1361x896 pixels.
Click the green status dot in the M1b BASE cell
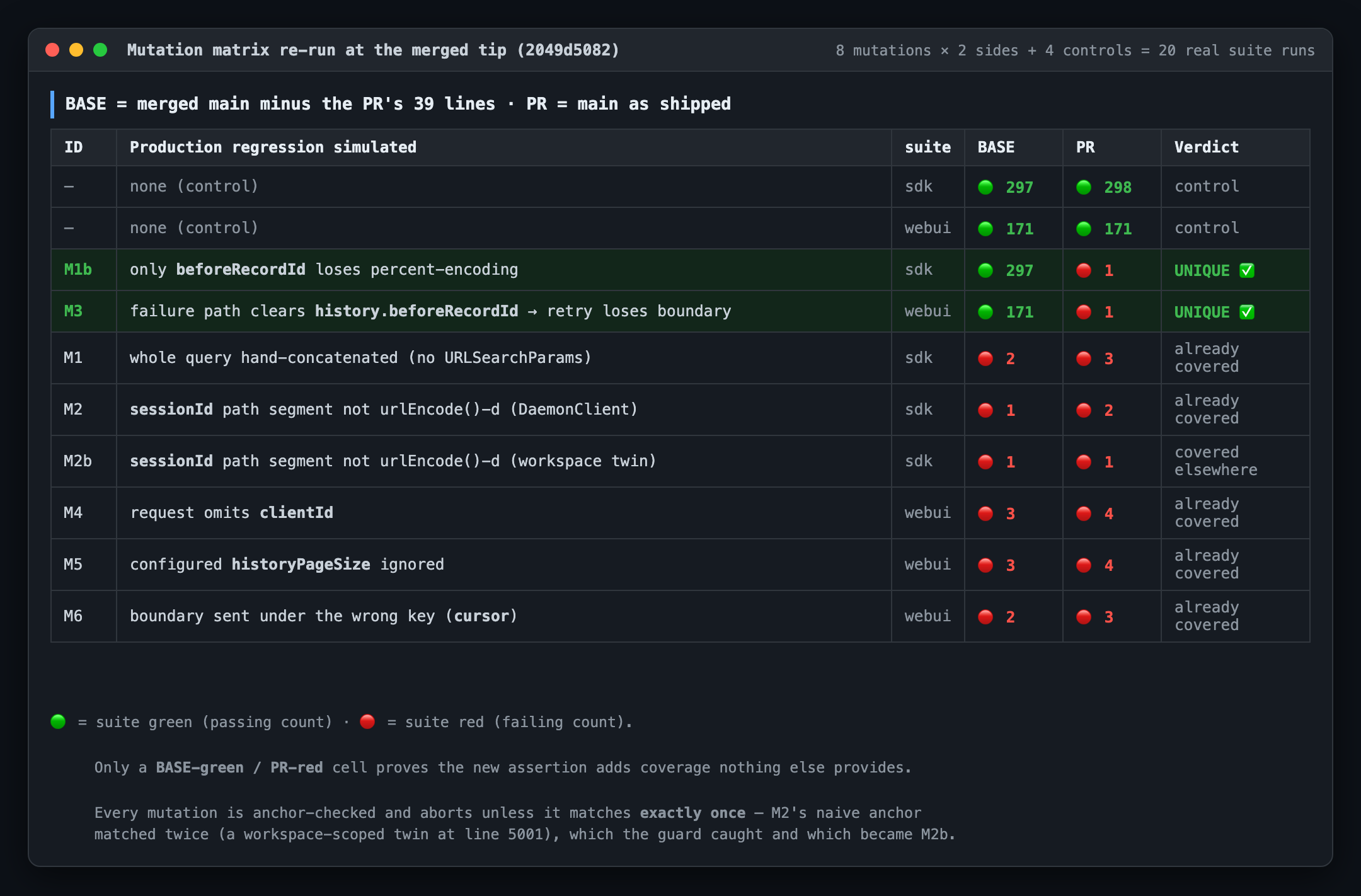pos(985,270)
